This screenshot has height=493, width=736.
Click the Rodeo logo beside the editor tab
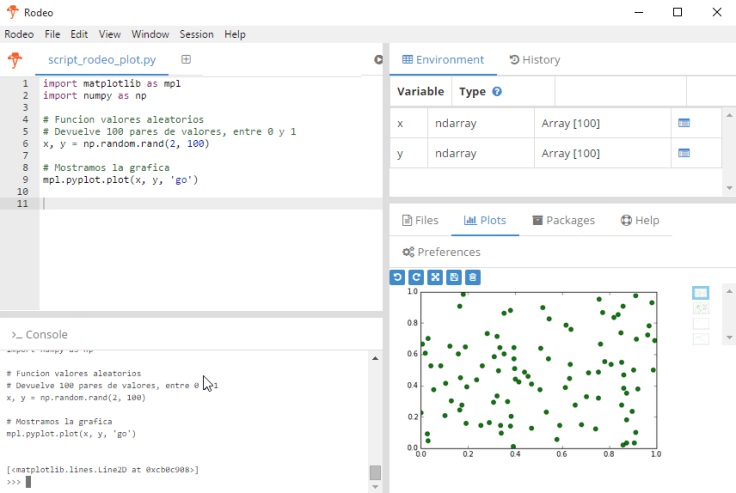coord(15,60)
